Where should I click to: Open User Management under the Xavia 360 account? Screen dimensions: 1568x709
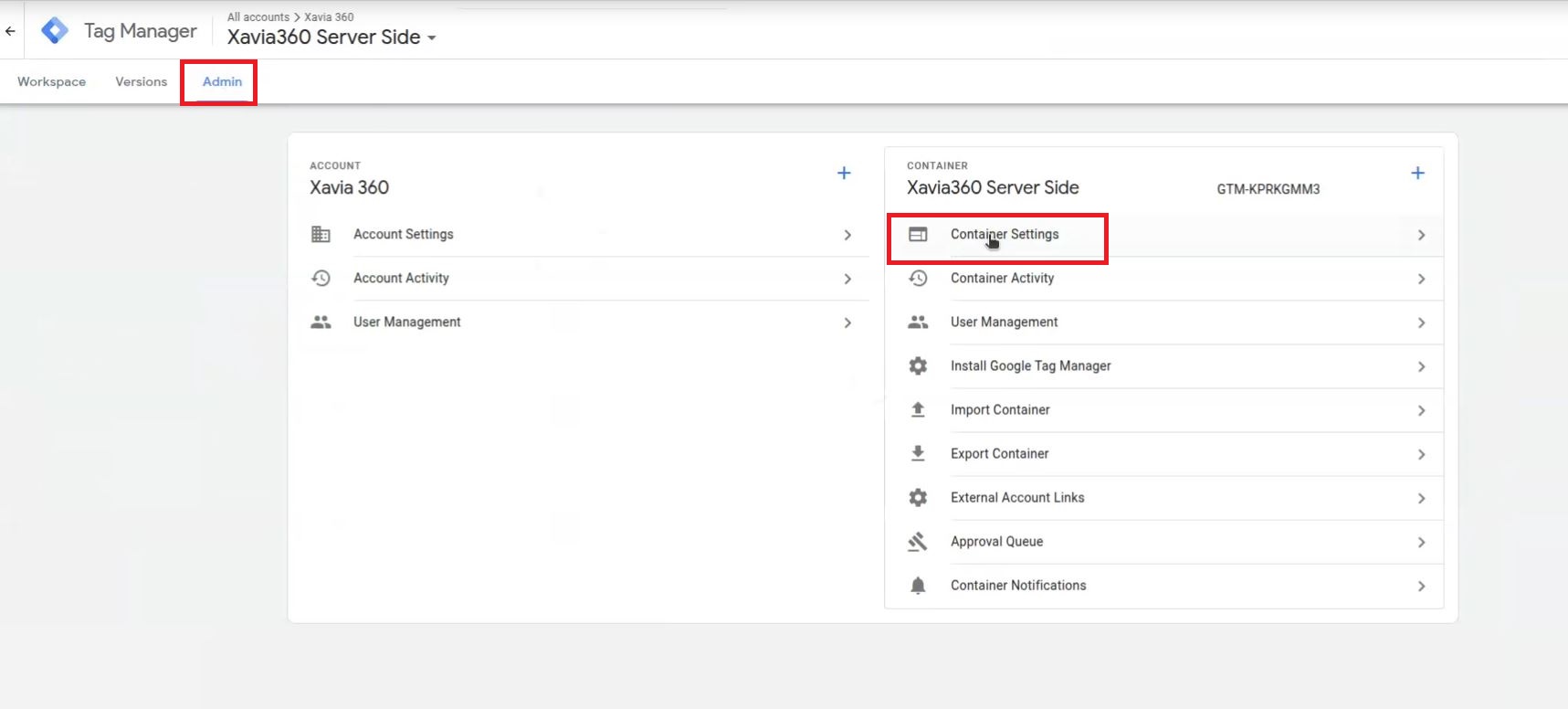click(x=406, y=322)
